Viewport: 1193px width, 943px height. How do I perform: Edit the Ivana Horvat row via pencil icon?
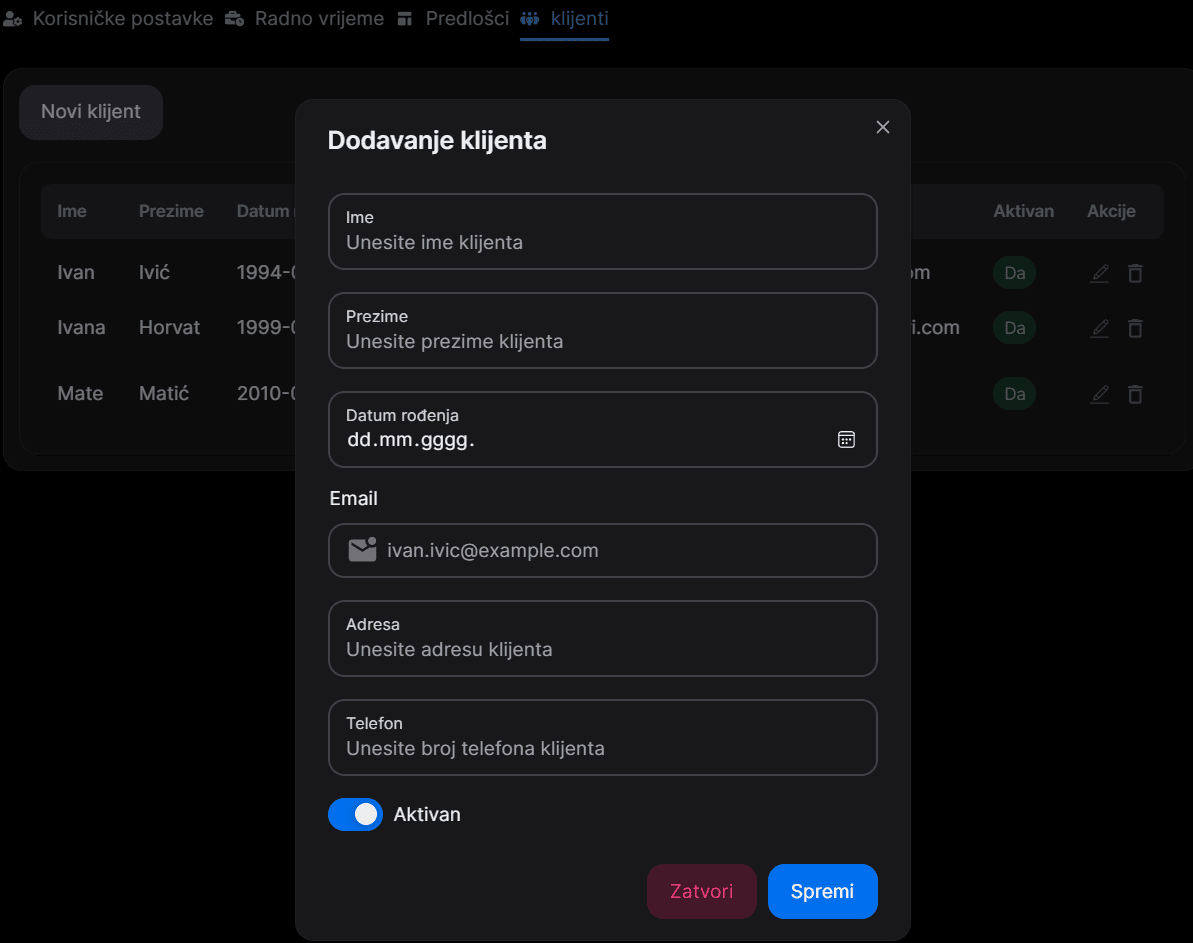pos(1100,328)
